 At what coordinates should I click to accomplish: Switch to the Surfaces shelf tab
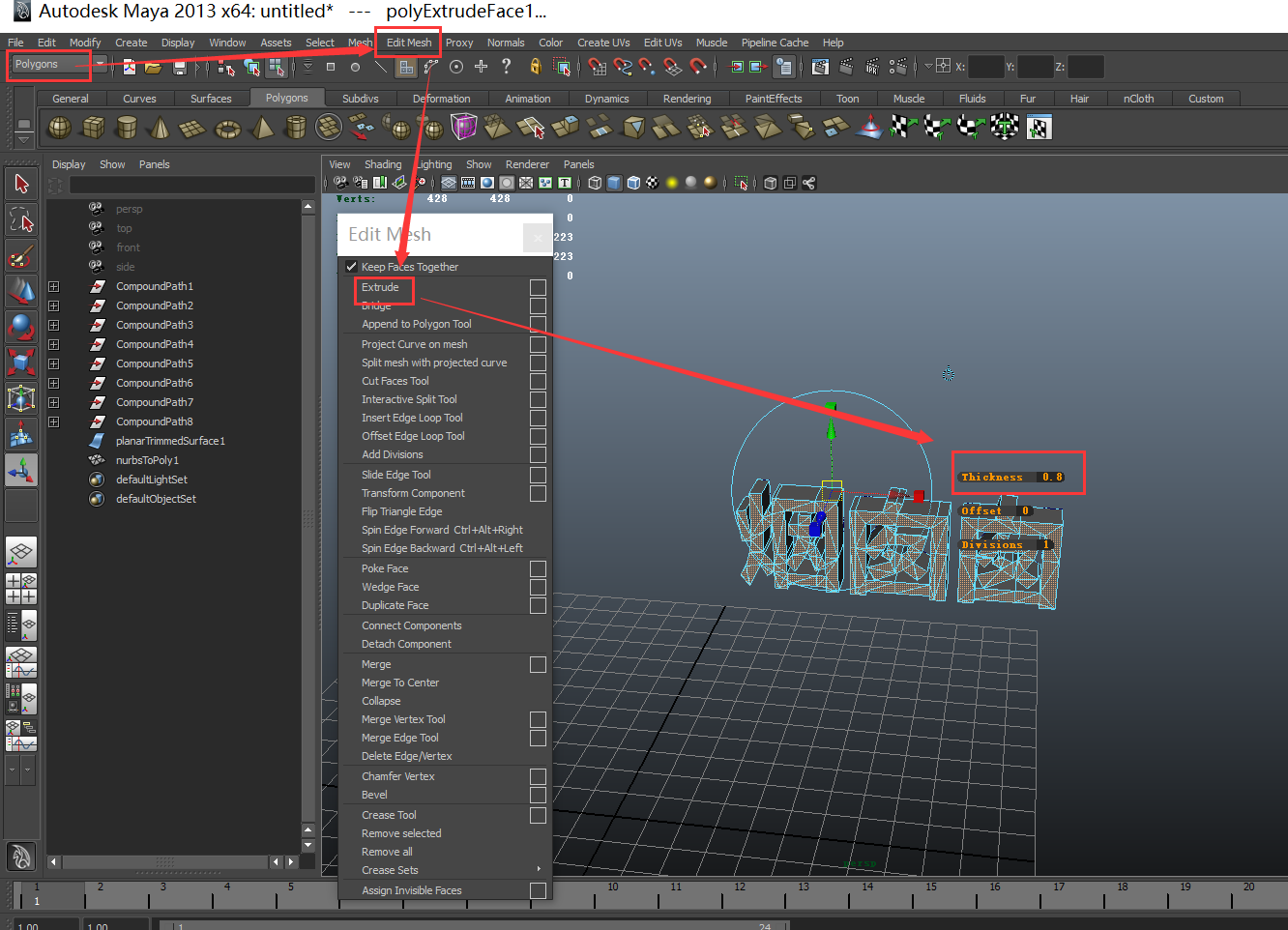211,99
